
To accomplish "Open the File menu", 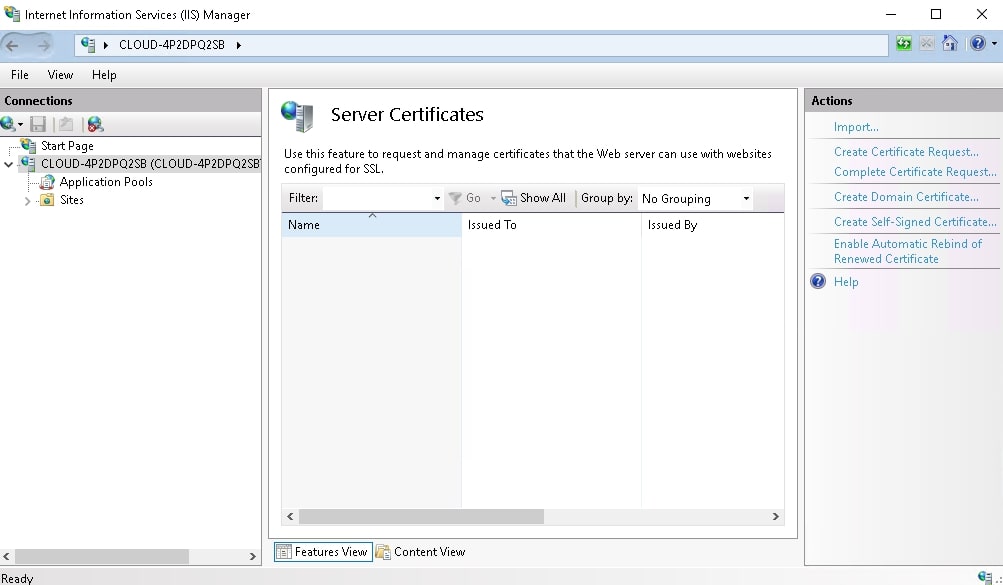I will pyautogui.click(x=20, y=75).
